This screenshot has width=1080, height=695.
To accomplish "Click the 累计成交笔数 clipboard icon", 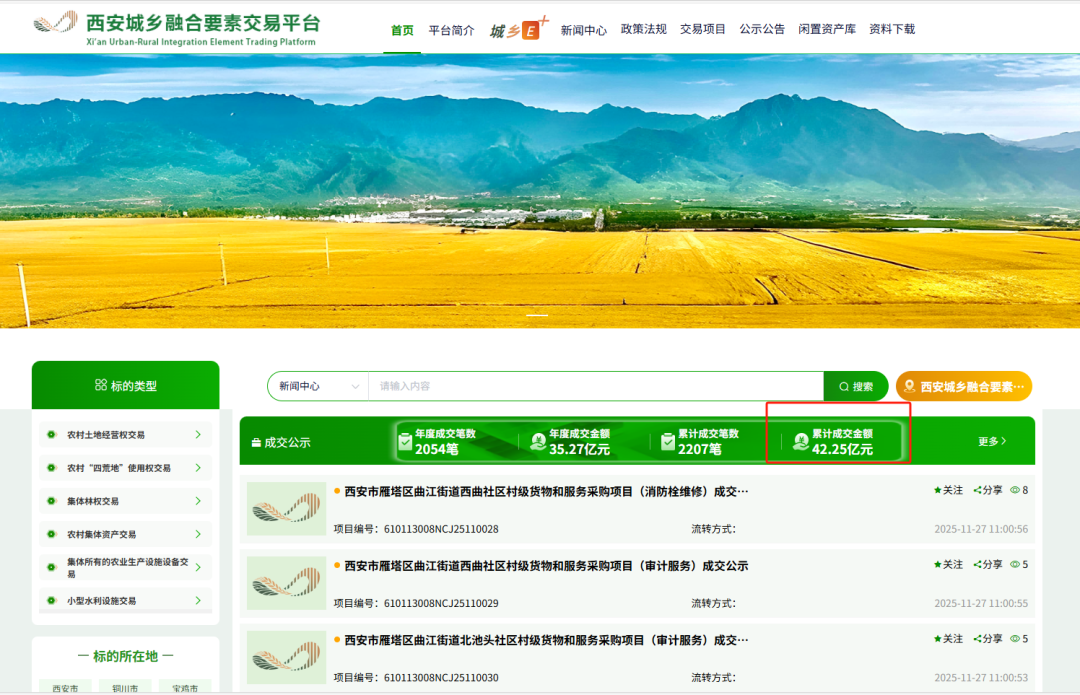I will (668, 441).
